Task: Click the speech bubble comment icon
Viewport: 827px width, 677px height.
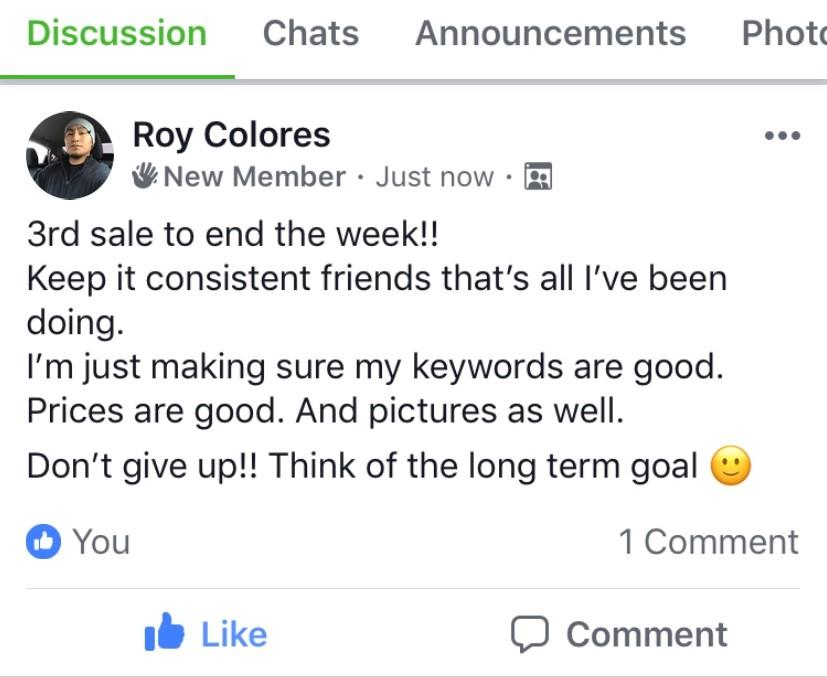Action: (x=530, y=634)
